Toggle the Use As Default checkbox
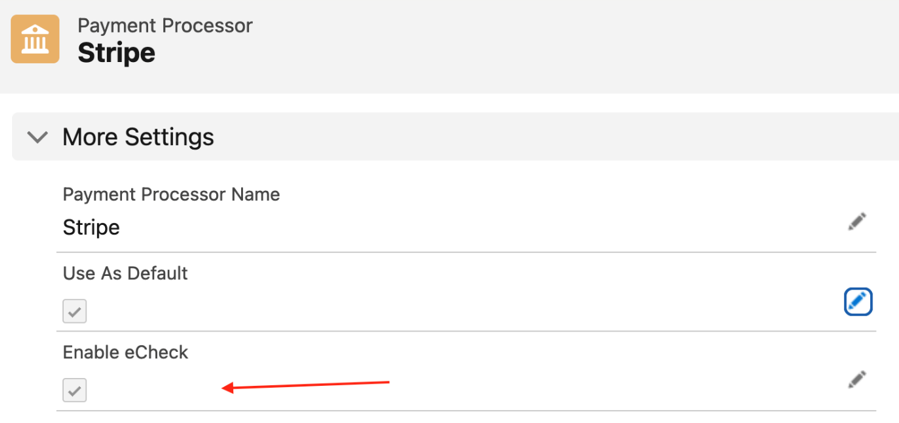The image size is (899, 423). pyautogui.click(x=75, y=311)
